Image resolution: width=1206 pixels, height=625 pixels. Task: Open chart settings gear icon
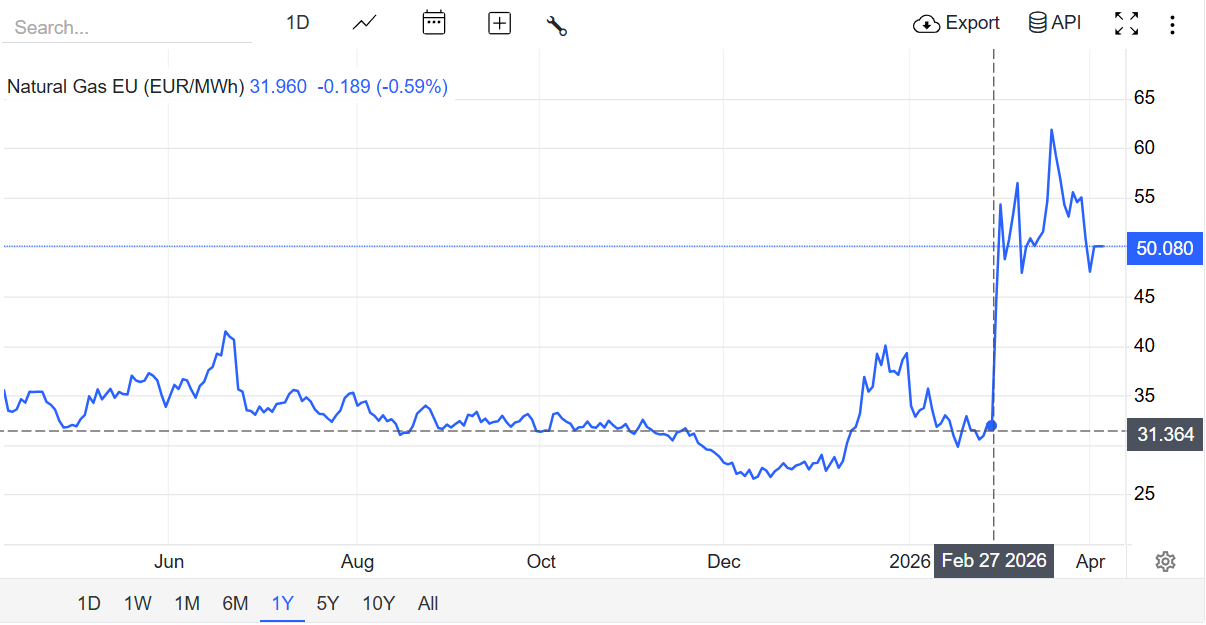(x=1165, y=561)
